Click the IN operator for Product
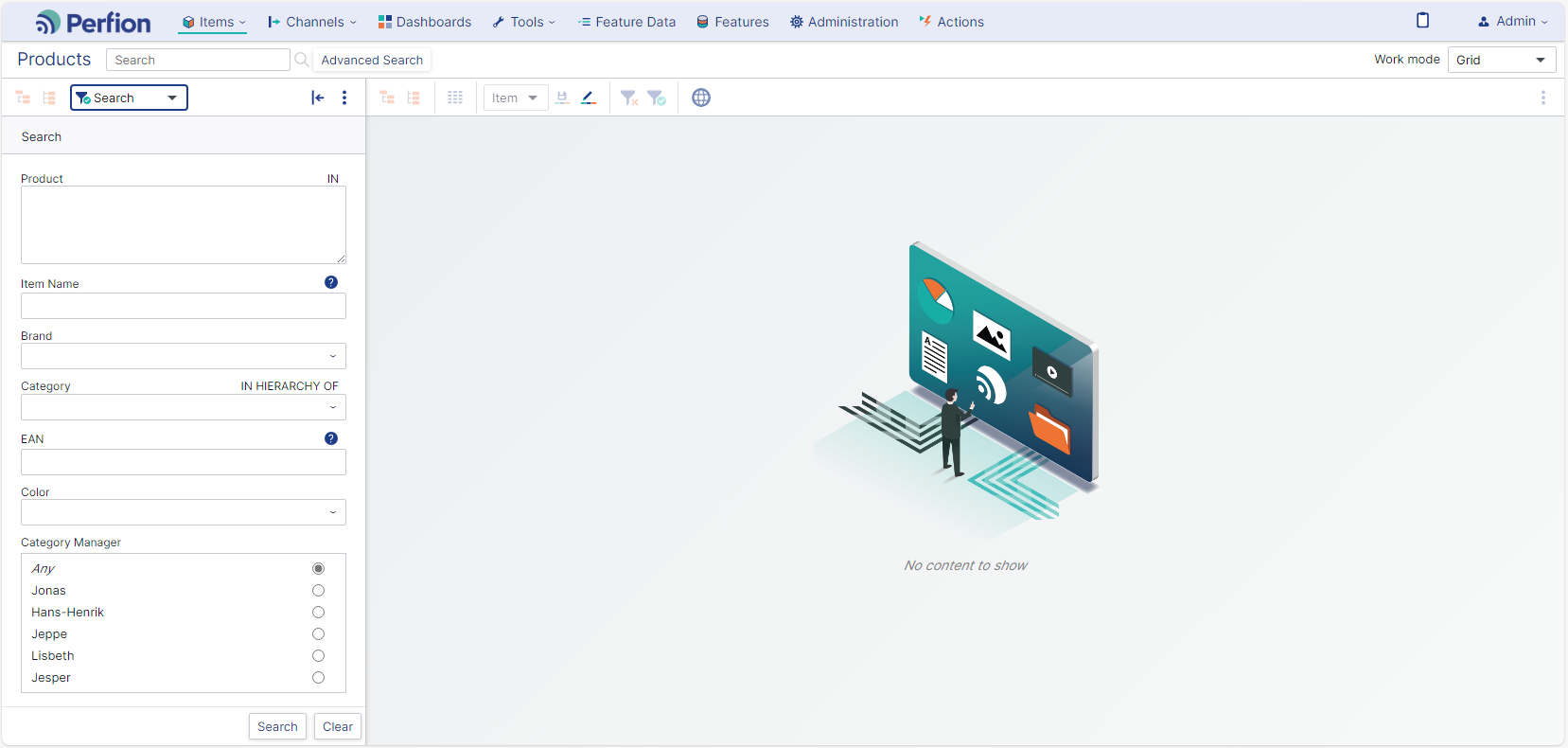The width and height of the screenshot is (1568, 748). point(333,178)
